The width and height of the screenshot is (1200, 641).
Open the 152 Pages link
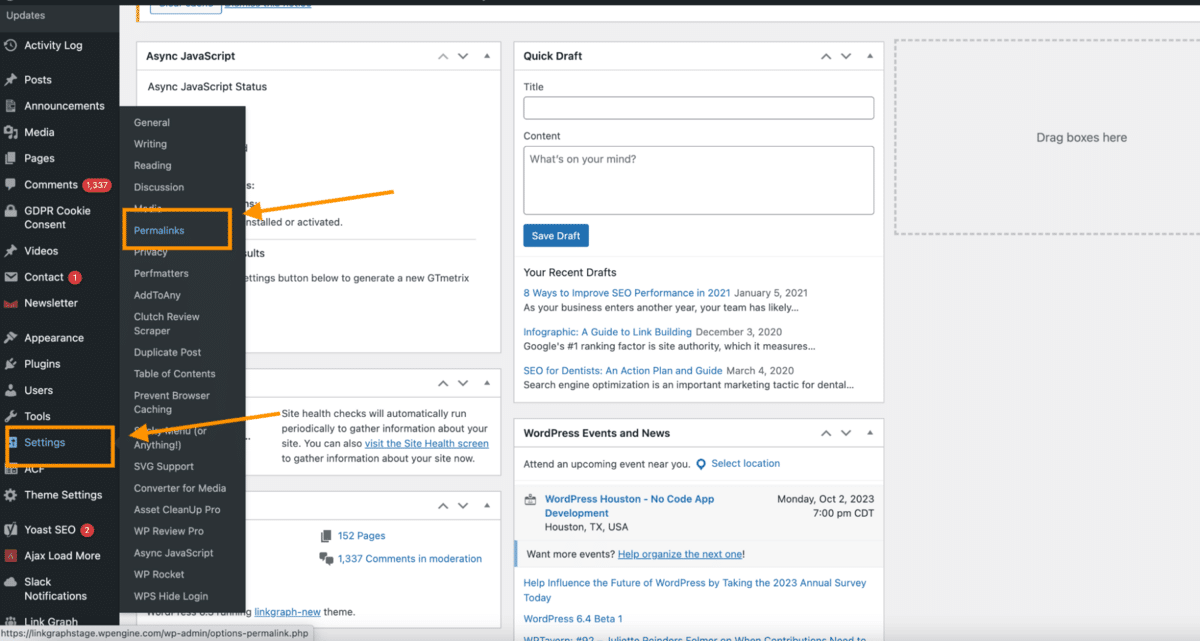361,536
